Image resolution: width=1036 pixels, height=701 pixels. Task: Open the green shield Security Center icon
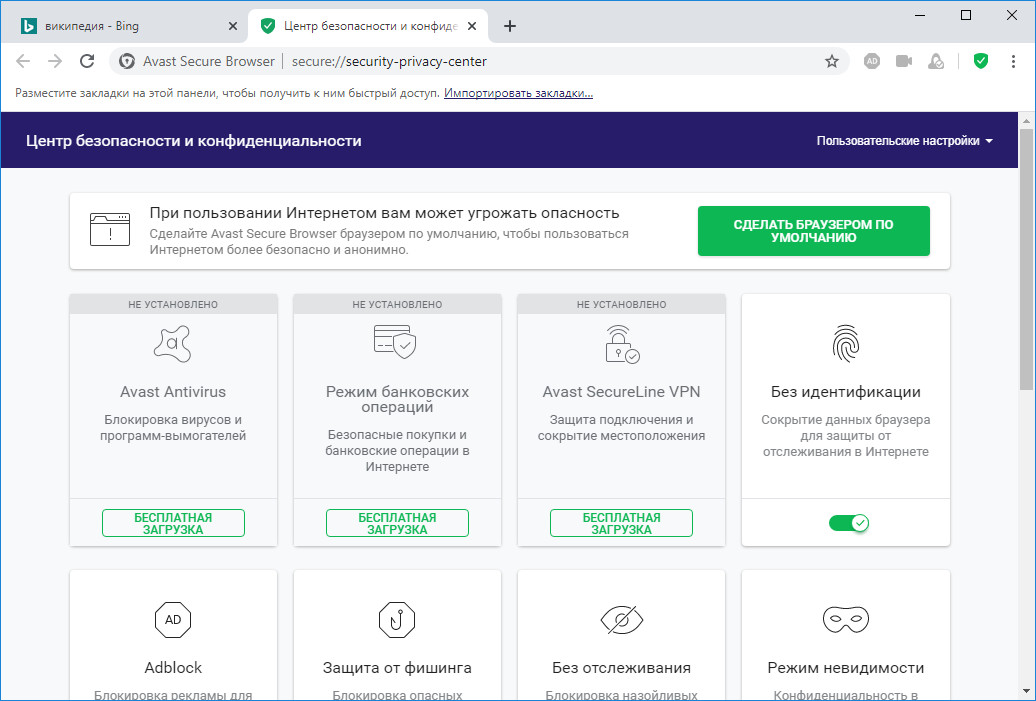tap(981, 61)
